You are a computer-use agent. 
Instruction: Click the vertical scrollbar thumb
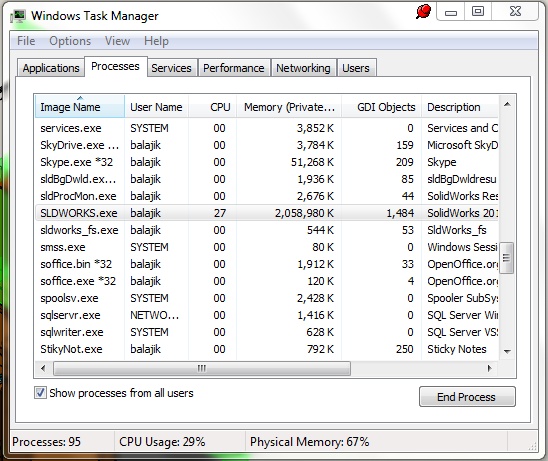tap(507, 258)
